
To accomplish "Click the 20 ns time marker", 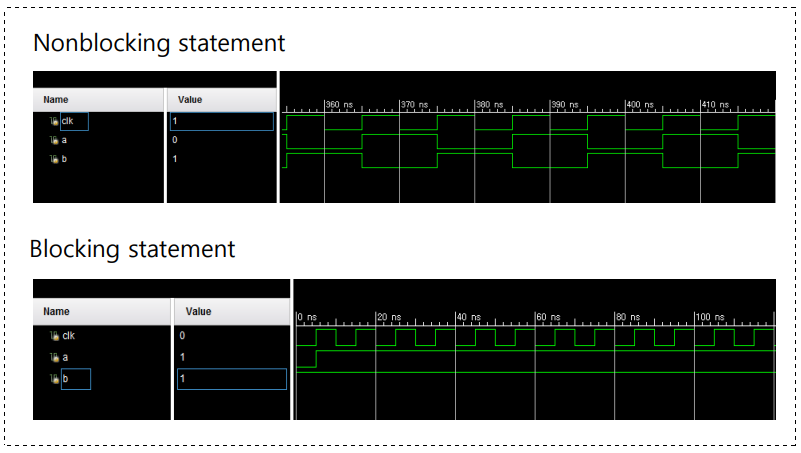I will tap(388, 317).
